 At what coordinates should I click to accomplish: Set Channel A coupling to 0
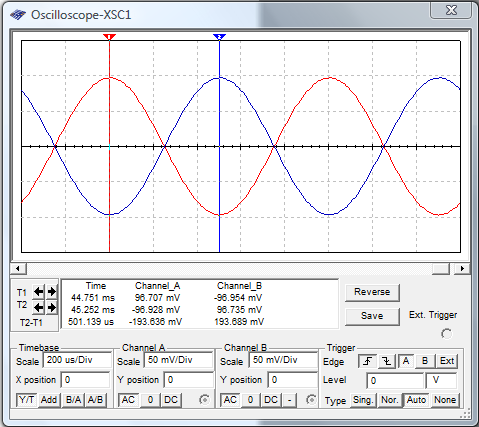150,400
